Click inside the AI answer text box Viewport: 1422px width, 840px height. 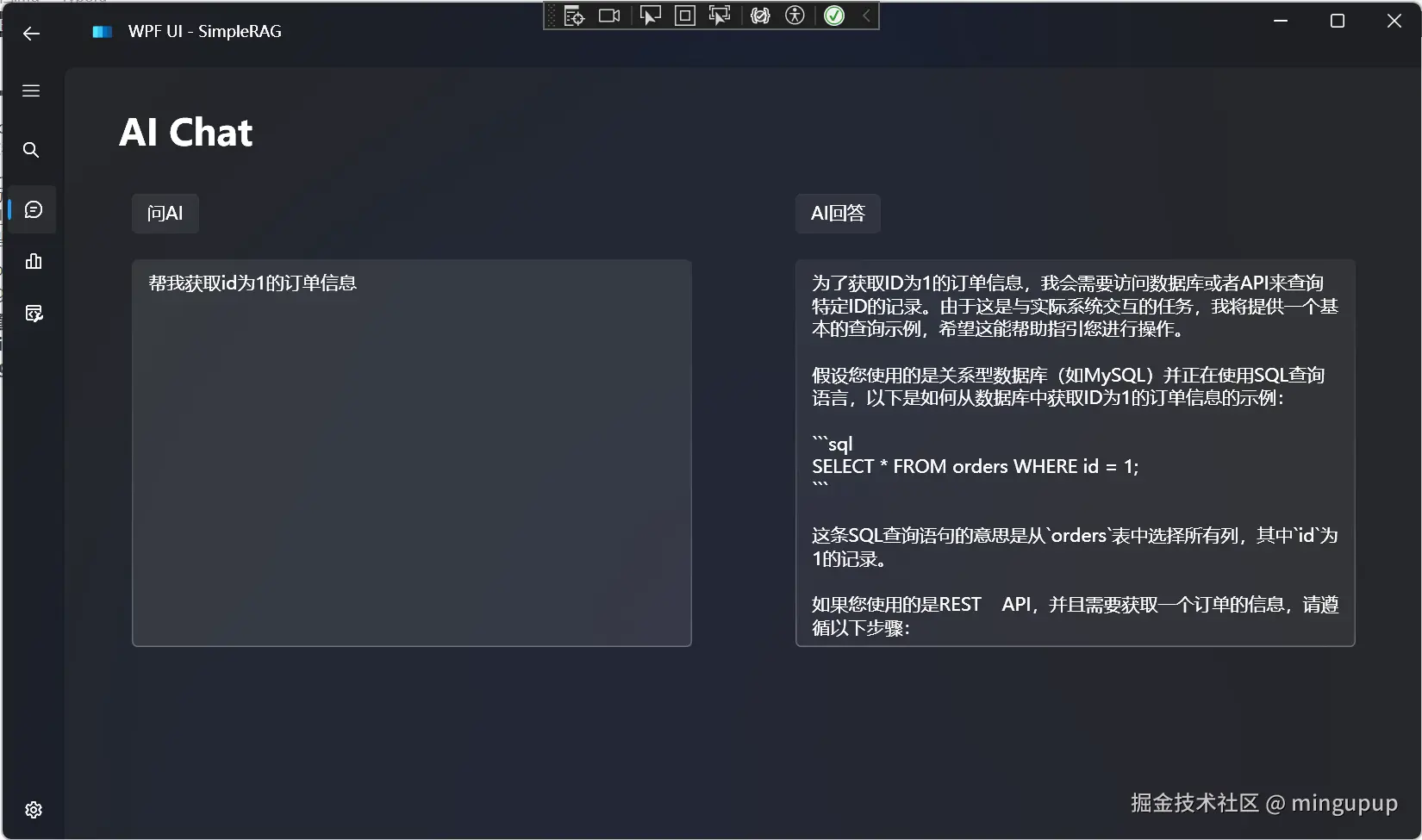tap(1076, 453)
